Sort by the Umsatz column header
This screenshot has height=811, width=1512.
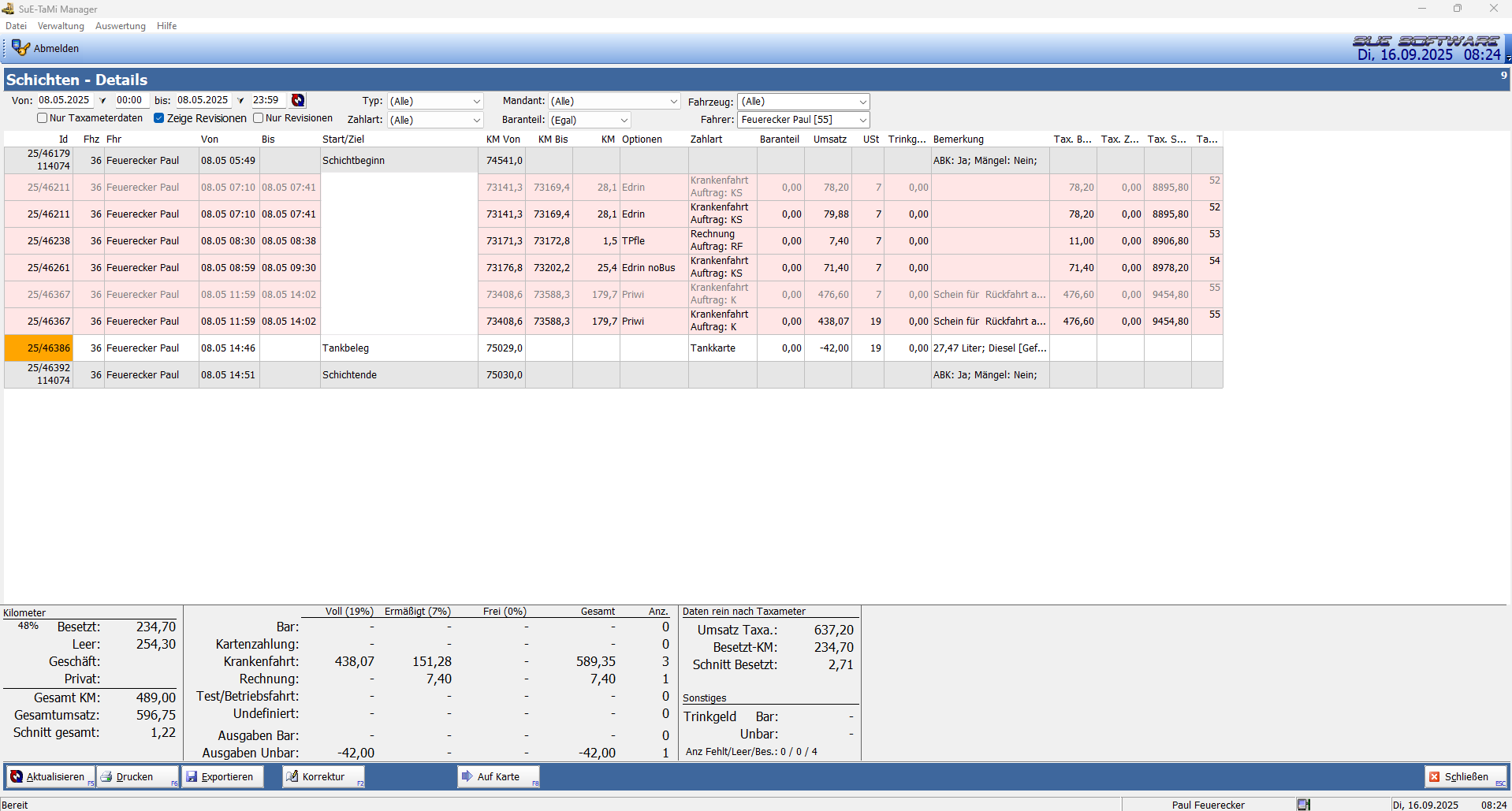click(x=829, y=140)
